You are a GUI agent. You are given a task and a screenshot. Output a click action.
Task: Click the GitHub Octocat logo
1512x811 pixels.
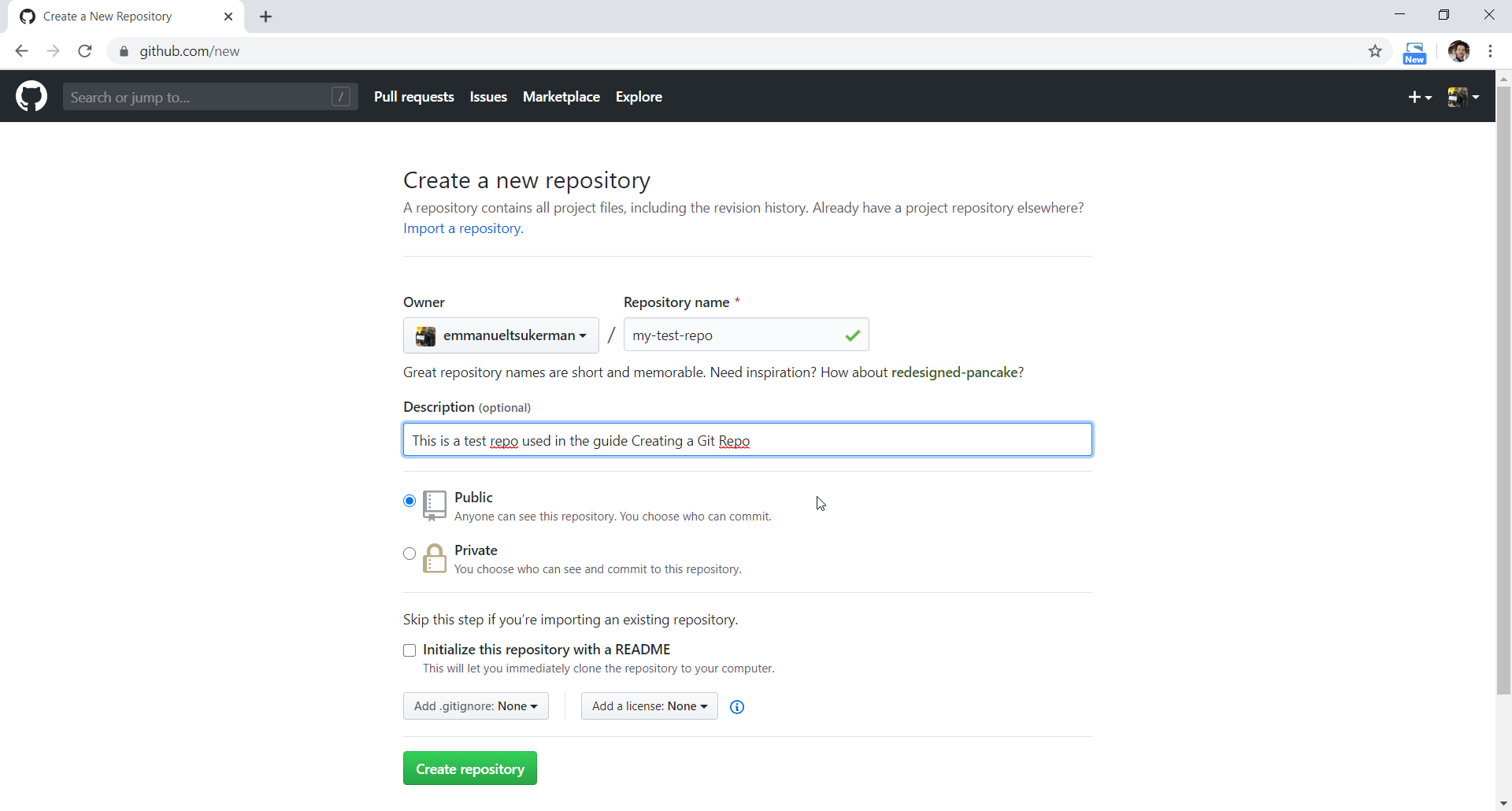click(x=31, y=97)
